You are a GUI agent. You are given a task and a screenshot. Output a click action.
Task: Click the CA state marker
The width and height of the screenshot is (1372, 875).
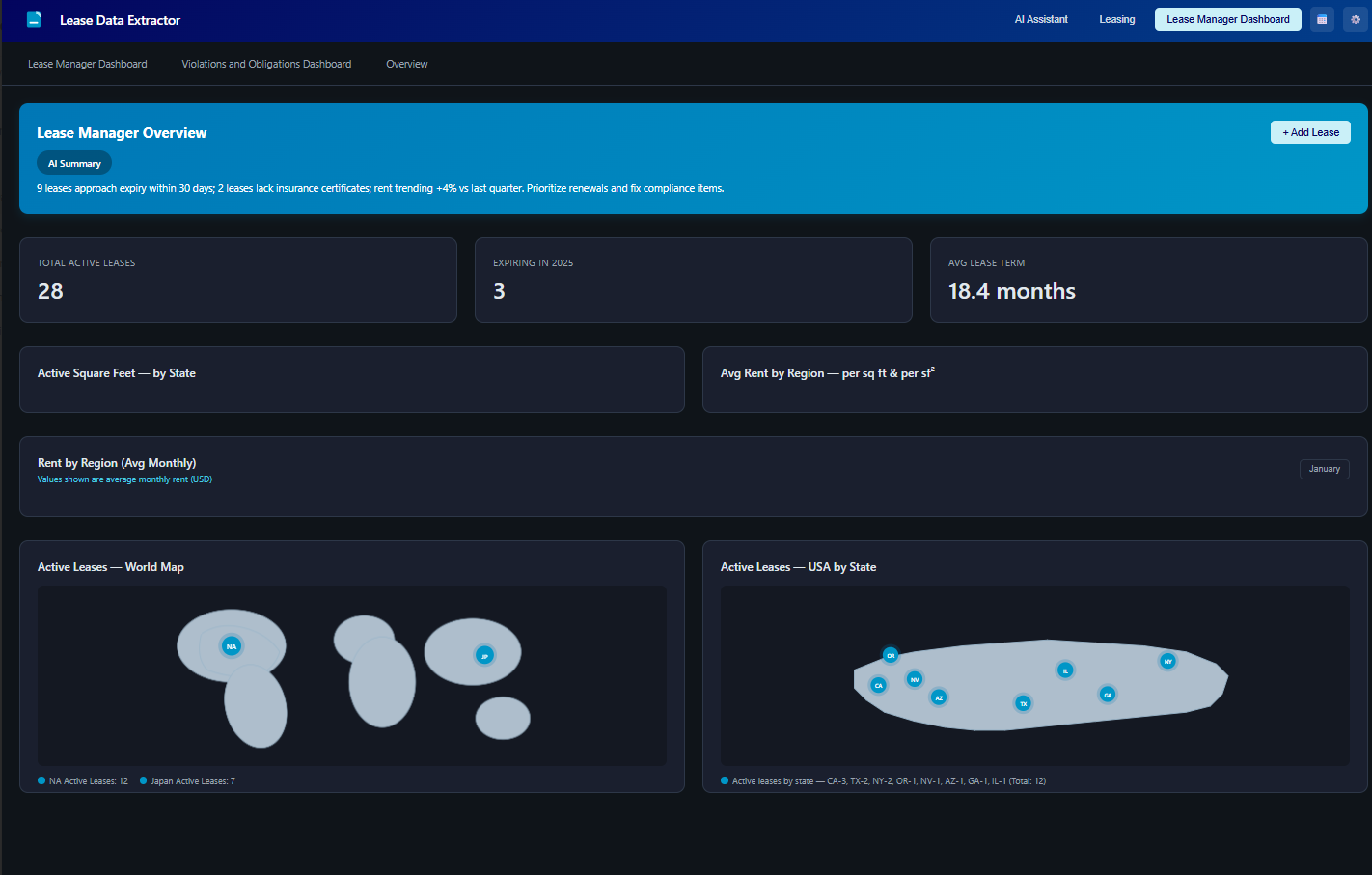point(878,685)
